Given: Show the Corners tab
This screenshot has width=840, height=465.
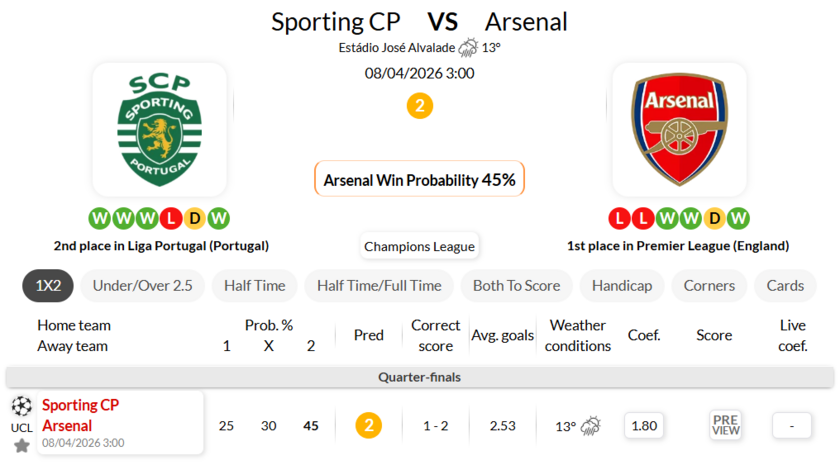Looking at the screenshot, I should point(709,286).
